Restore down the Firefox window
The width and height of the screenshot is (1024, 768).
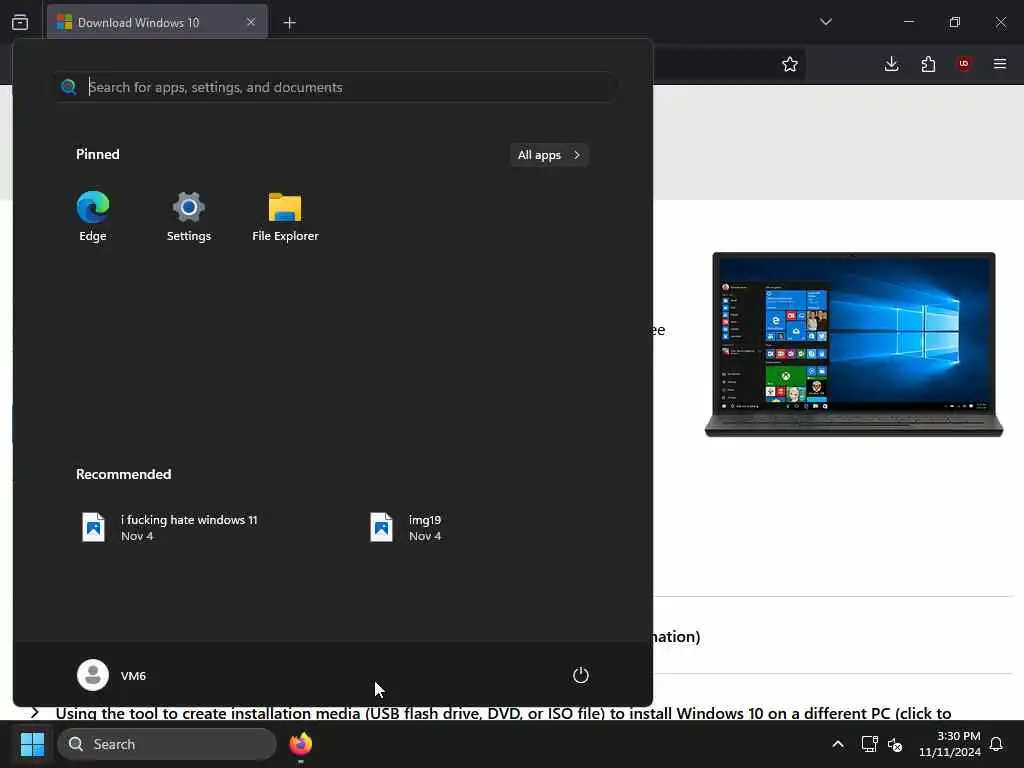(x=955, y=22)
